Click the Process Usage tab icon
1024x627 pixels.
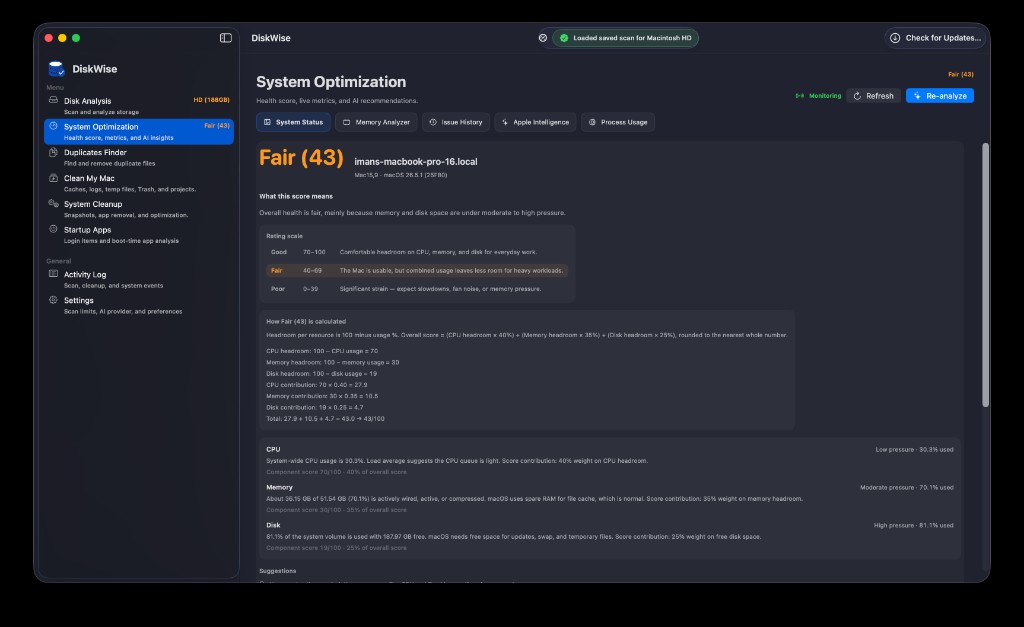coord(592,122)
